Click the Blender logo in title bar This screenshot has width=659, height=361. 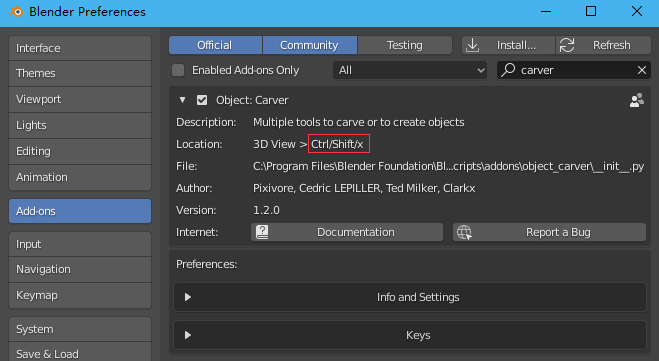coord(16,11)
